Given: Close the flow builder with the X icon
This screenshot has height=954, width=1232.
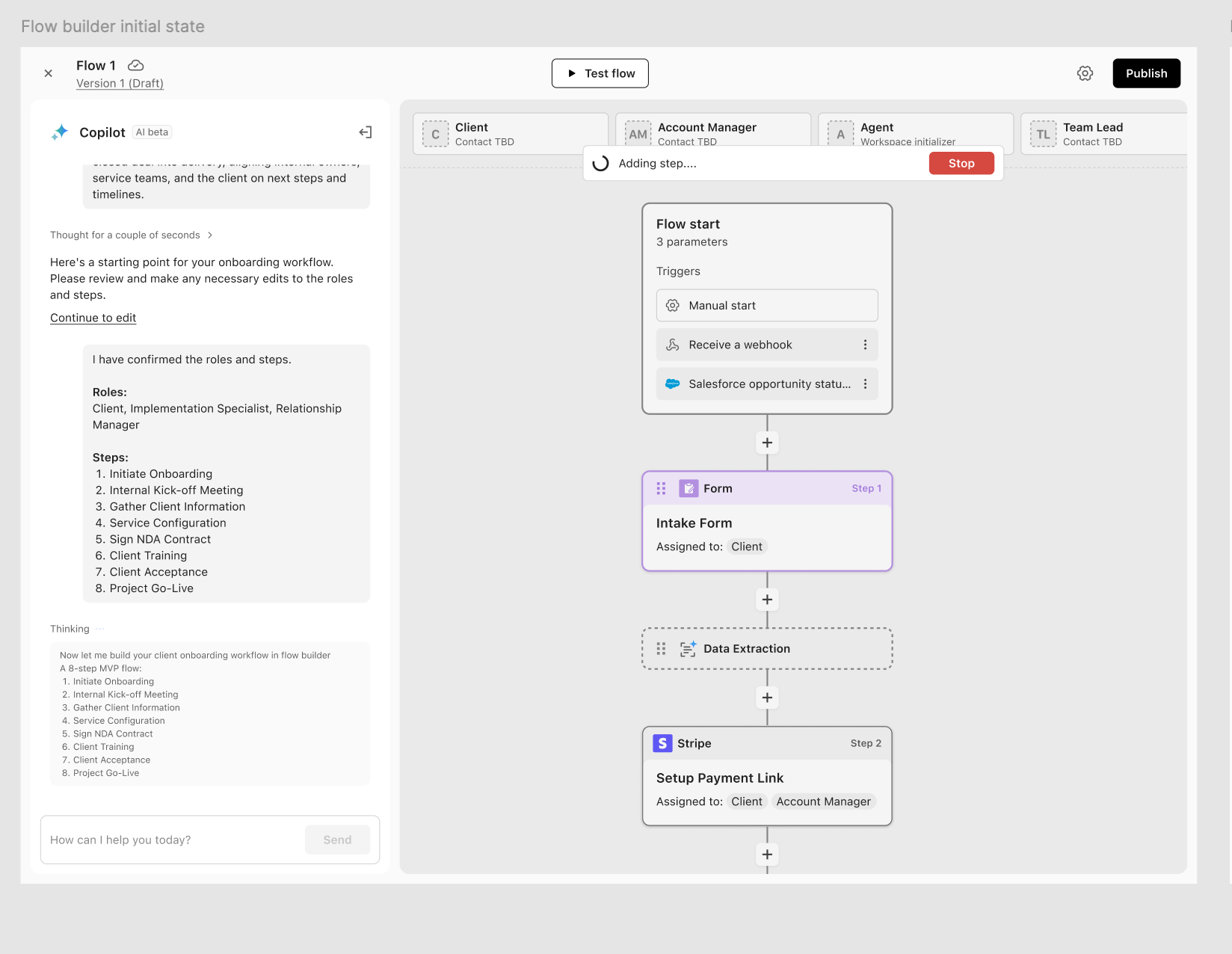Looking at the screenshot, I should click(x=49, y=73).
